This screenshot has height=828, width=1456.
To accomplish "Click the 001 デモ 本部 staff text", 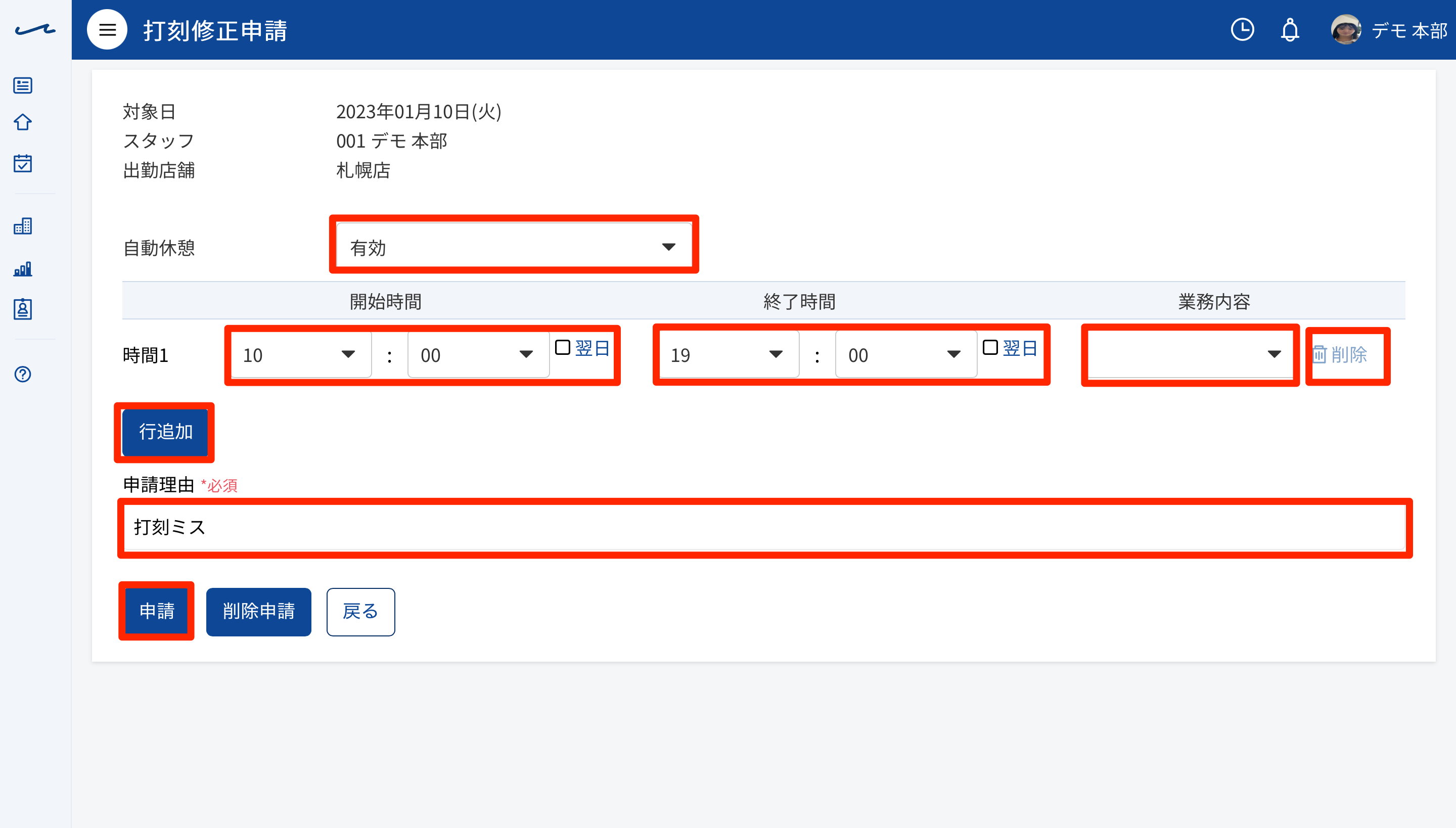I will coord(392,141).
